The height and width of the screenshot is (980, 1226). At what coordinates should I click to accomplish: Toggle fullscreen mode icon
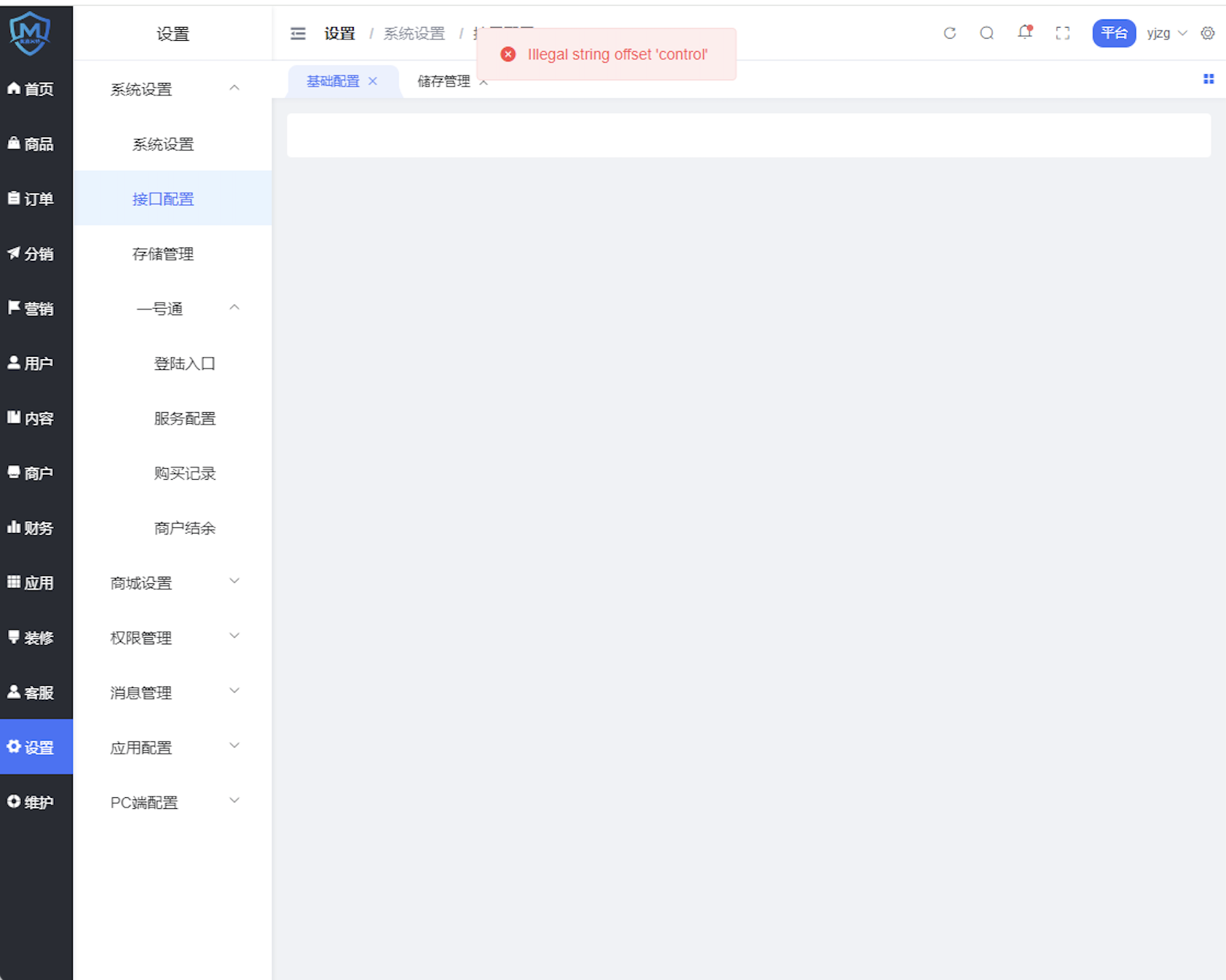[1062, 33]
